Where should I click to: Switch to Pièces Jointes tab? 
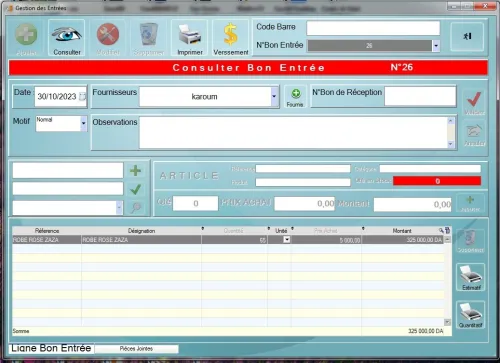coord(136,349)
